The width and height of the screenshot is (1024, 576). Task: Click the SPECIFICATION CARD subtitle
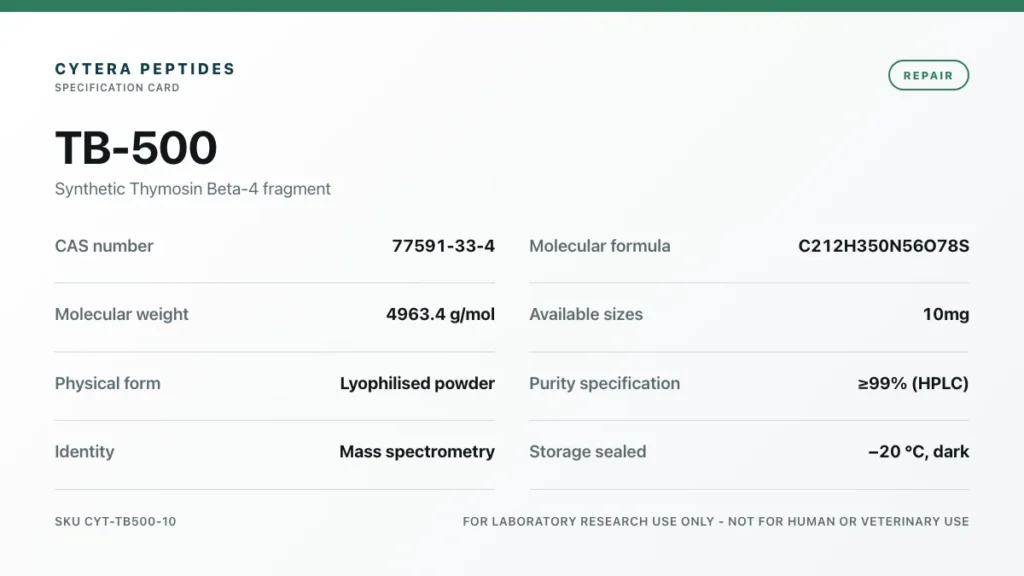pos(117,88)
